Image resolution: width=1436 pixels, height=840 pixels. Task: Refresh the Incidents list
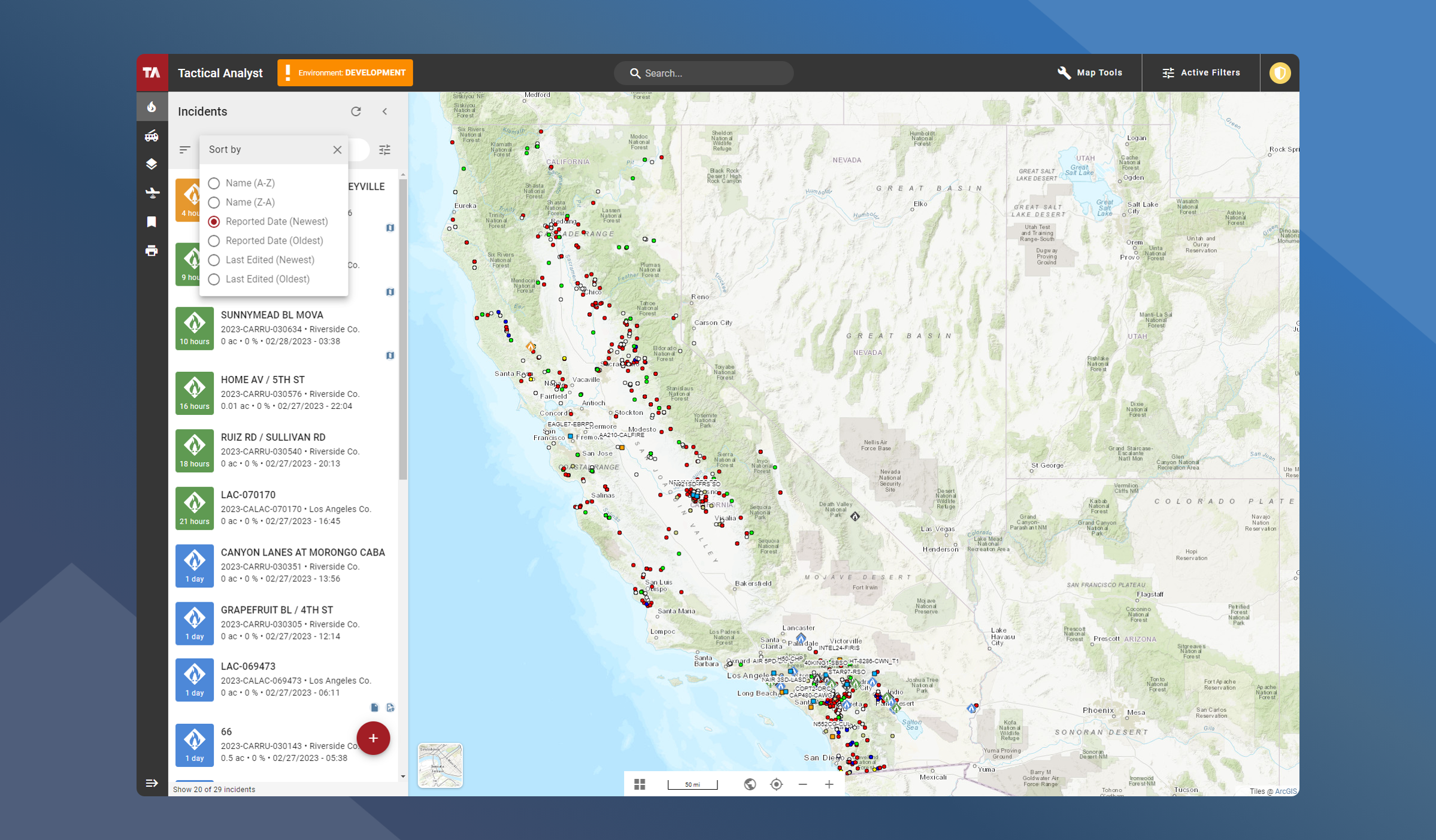click(356, 111)
